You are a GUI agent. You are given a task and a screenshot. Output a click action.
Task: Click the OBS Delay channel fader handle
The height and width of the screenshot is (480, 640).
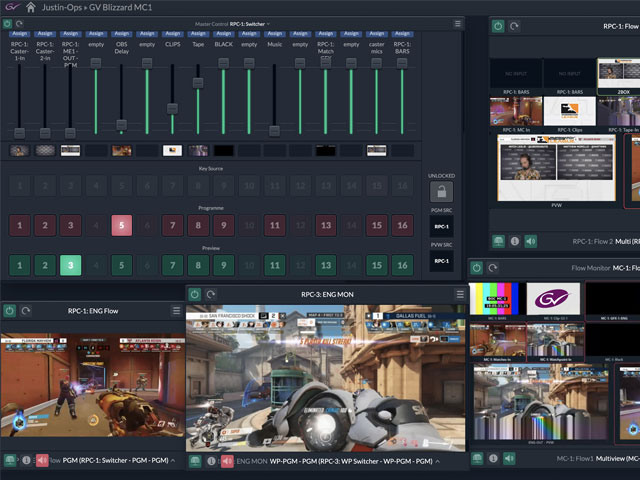(121, 124)
